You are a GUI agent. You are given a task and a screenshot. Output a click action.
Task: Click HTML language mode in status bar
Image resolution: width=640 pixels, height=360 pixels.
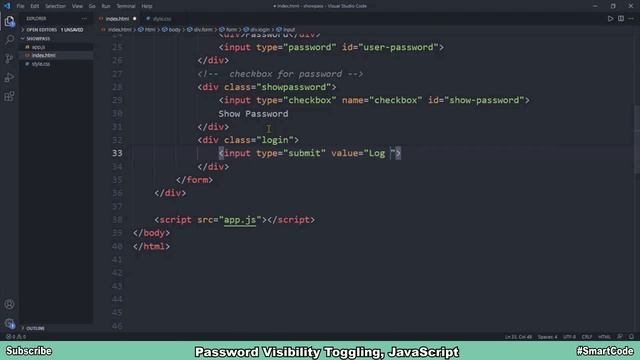tap(604, 337)
